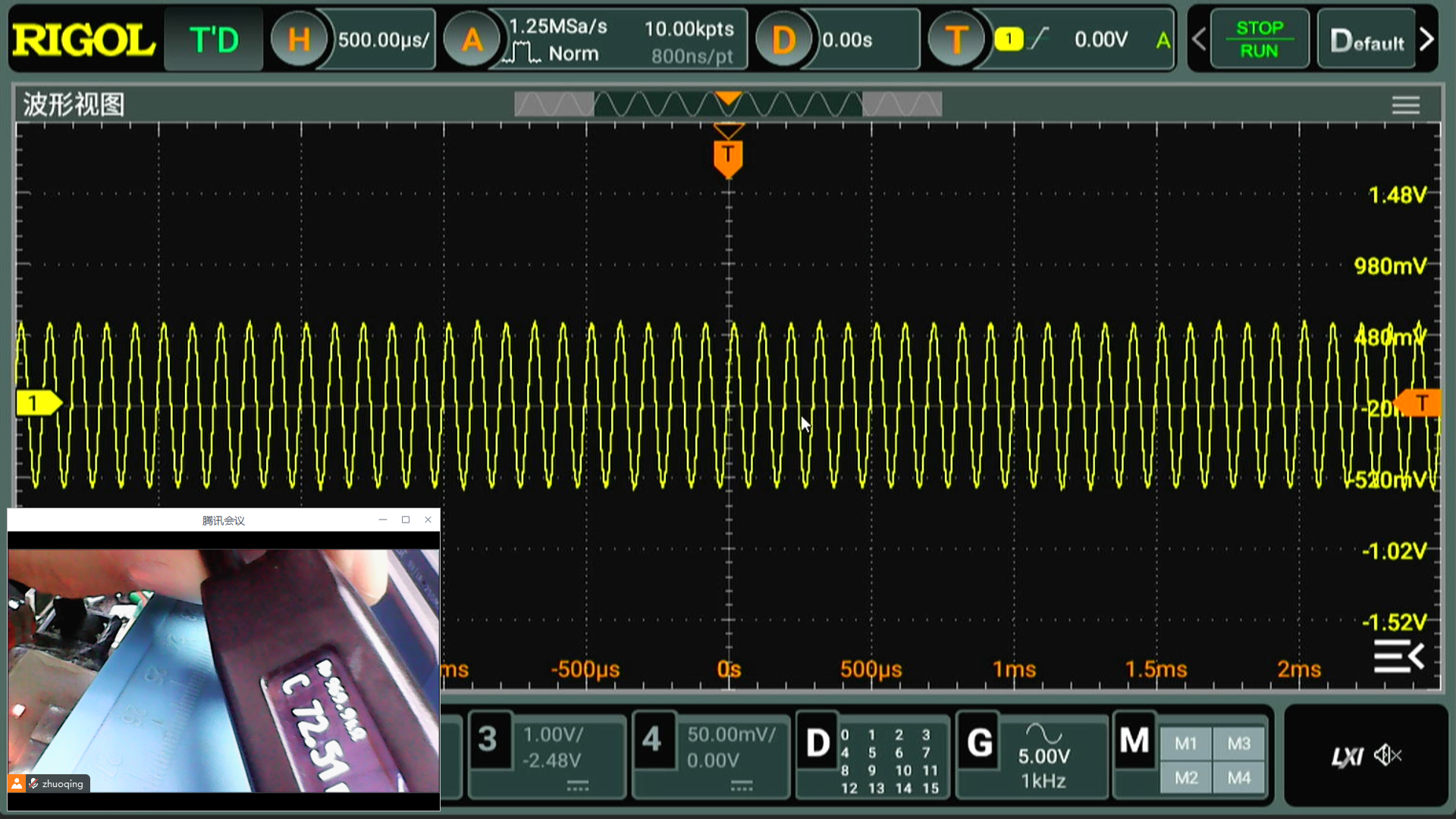Toggle STOP RUN acquisition
Image resolution: width=1456 pixels, height=819 pixels.
(1259, 39)
